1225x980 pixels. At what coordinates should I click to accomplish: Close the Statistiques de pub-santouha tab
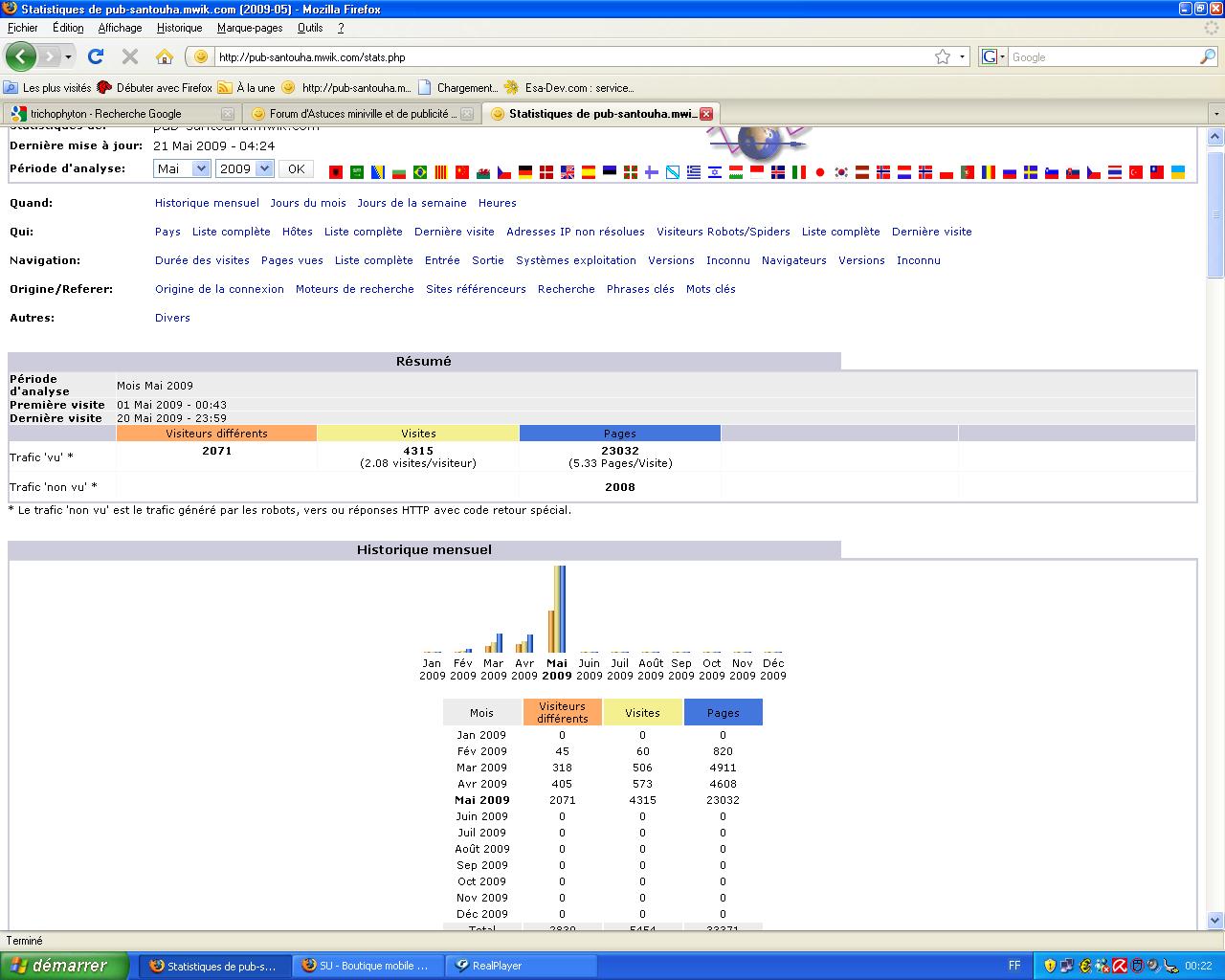pyautogui.click(x=706, y=113)
